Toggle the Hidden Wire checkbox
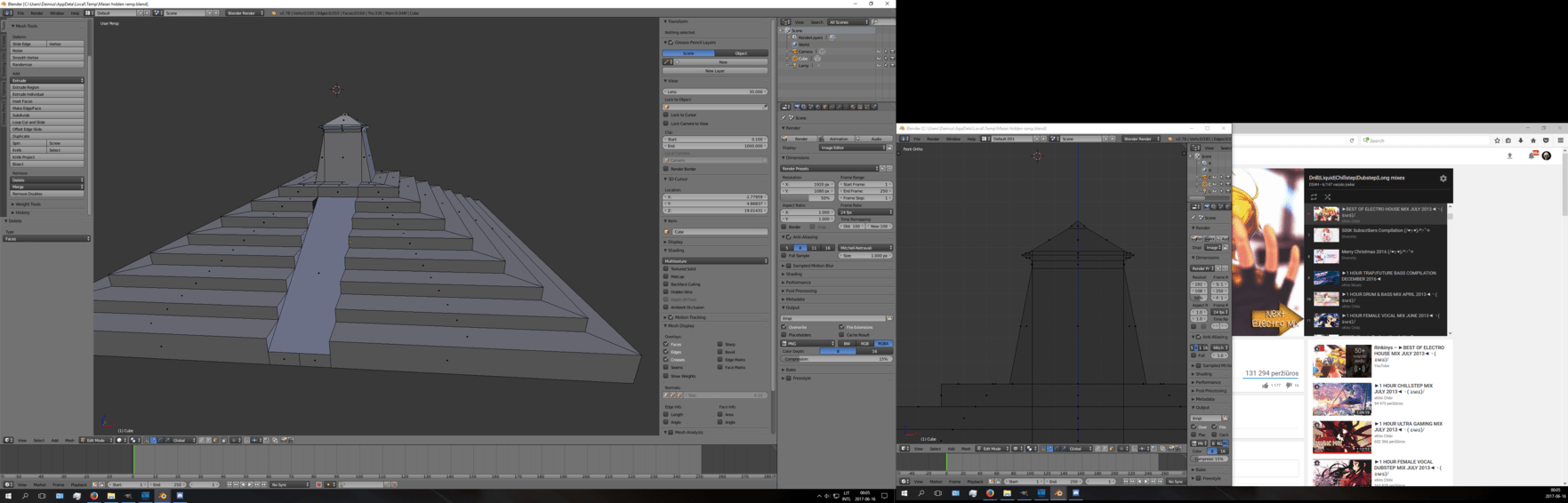 pos(666,291)
